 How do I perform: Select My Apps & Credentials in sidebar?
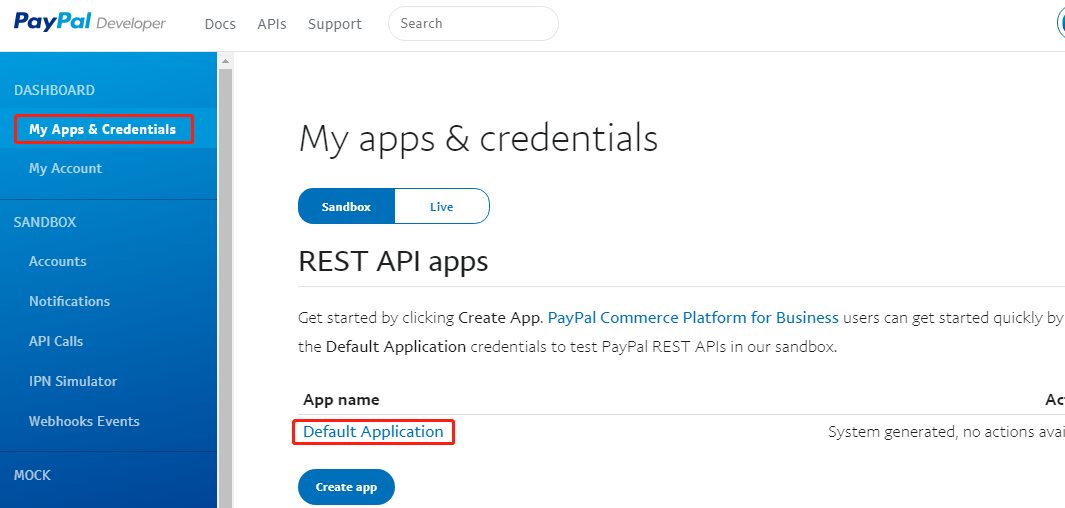102,129
